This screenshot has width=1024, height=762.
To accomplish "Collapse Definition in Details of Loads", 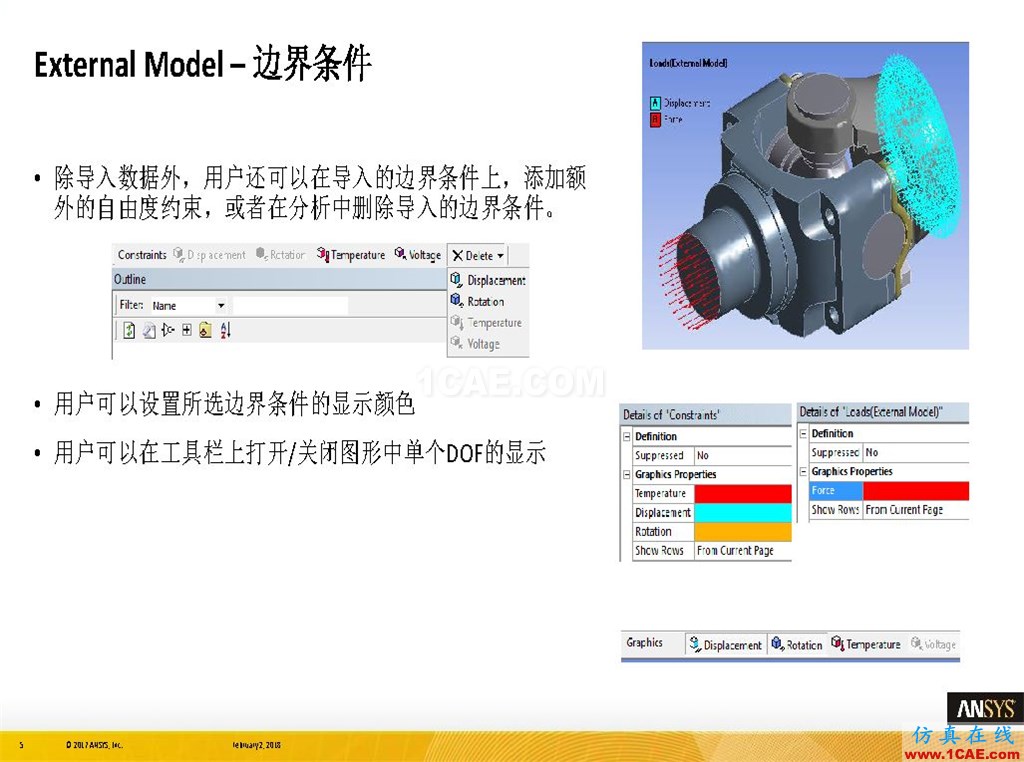I will 803,433.
